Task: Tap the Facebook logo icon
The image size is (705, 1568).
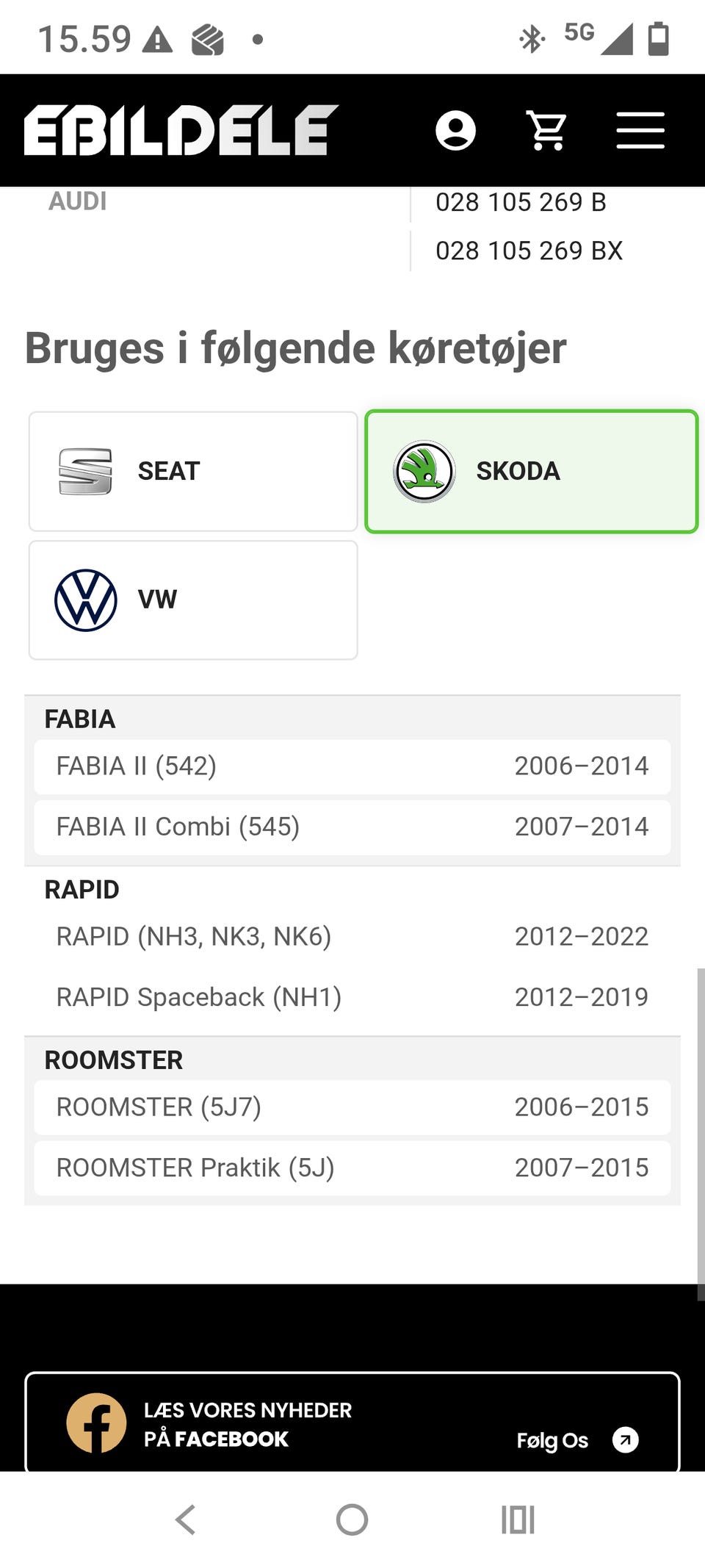Action: click(x=96, y=1423)
